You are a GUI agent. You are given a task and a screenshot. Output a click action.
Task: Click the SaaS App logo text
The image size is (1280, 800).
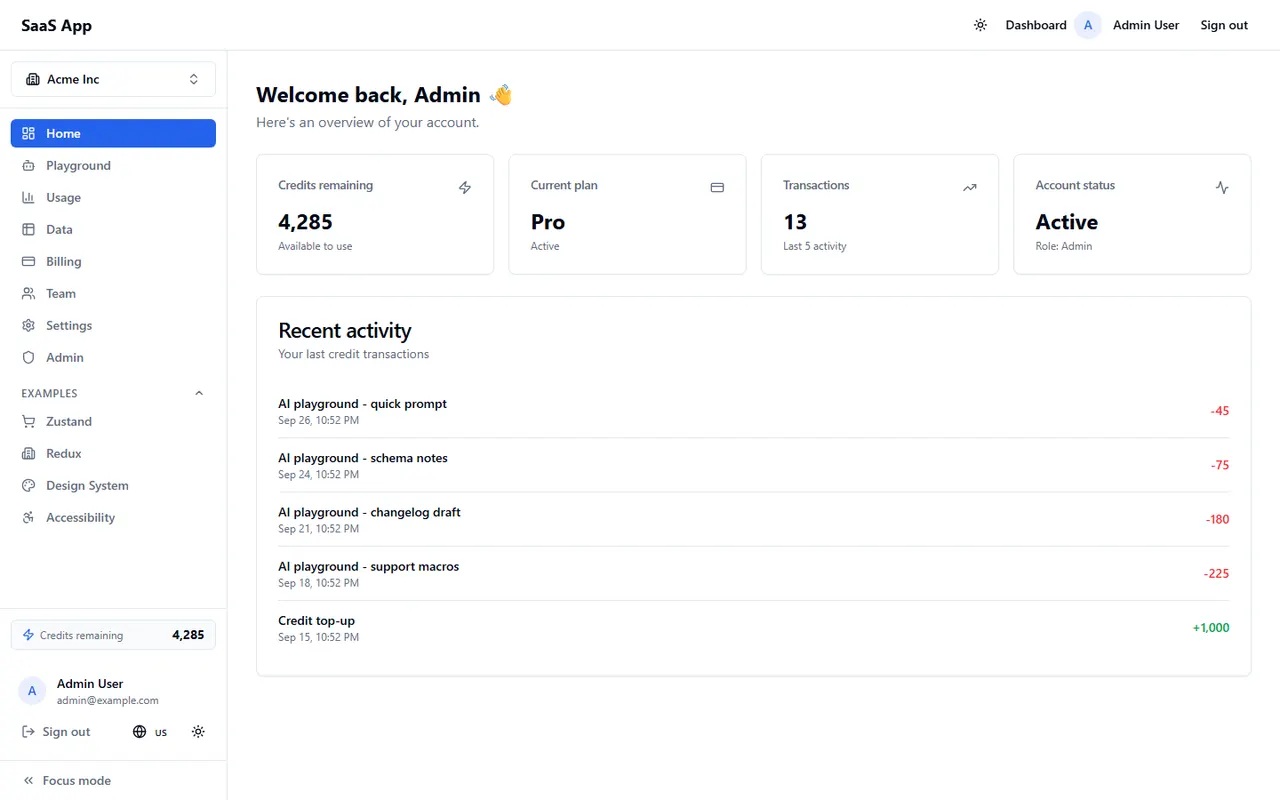click(56, 26)
